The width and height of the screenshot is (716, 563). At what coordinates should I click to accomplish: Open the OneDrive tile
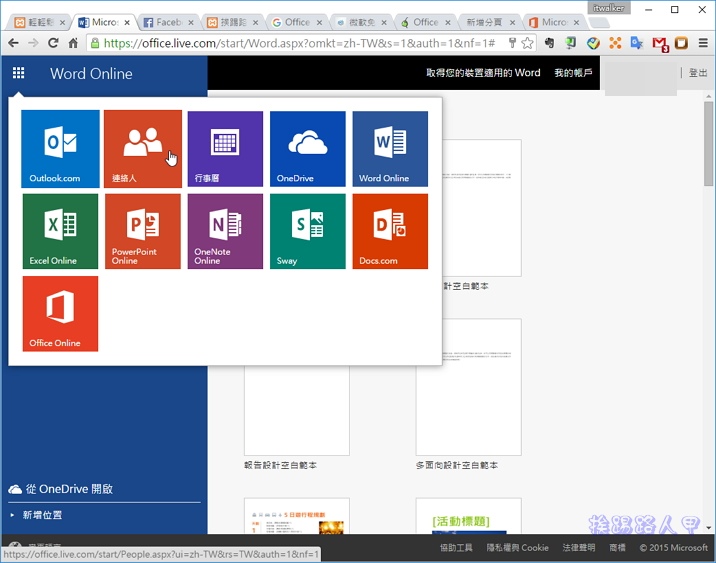[308, 149]
